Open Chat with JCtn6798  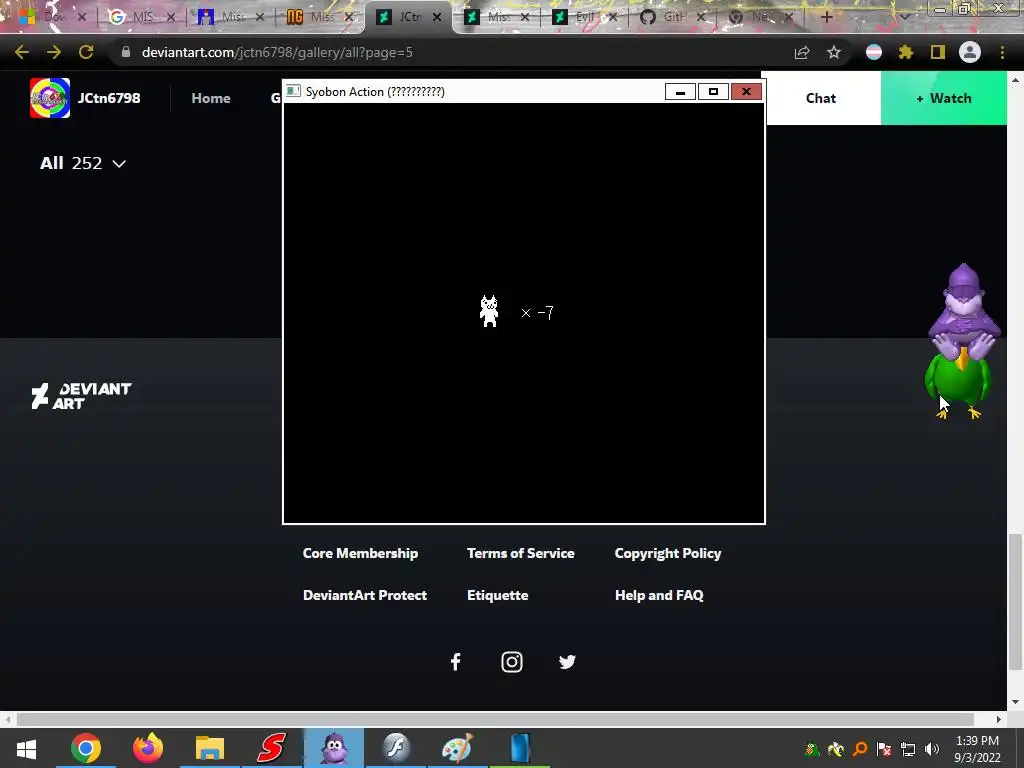[821, 98]
